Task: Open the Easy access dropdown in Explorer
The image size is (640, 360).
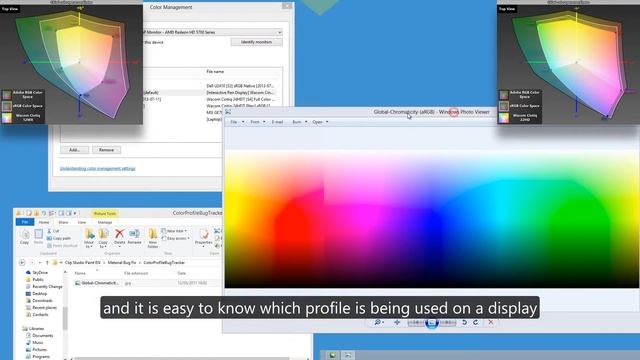Action: tap(176, 238)
